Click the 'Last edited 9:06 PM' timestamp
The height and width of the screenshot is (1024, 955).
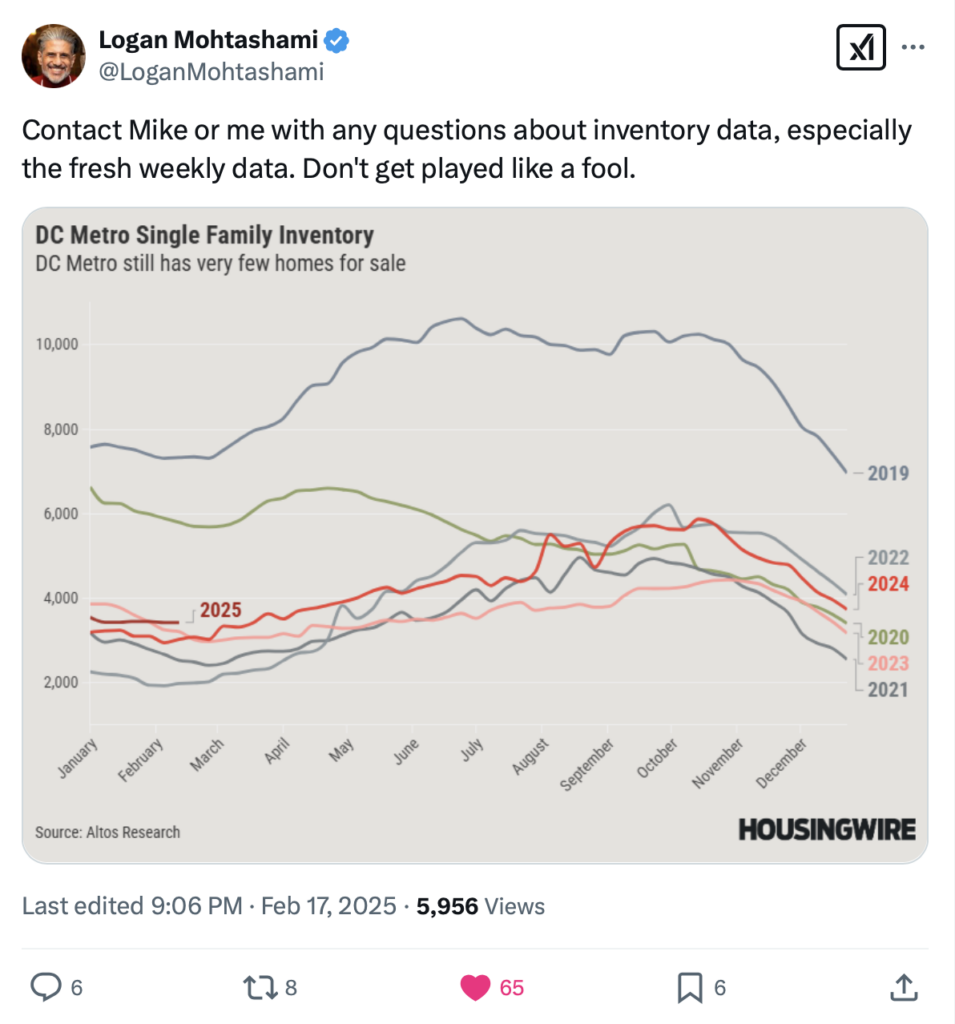[132, 906]
